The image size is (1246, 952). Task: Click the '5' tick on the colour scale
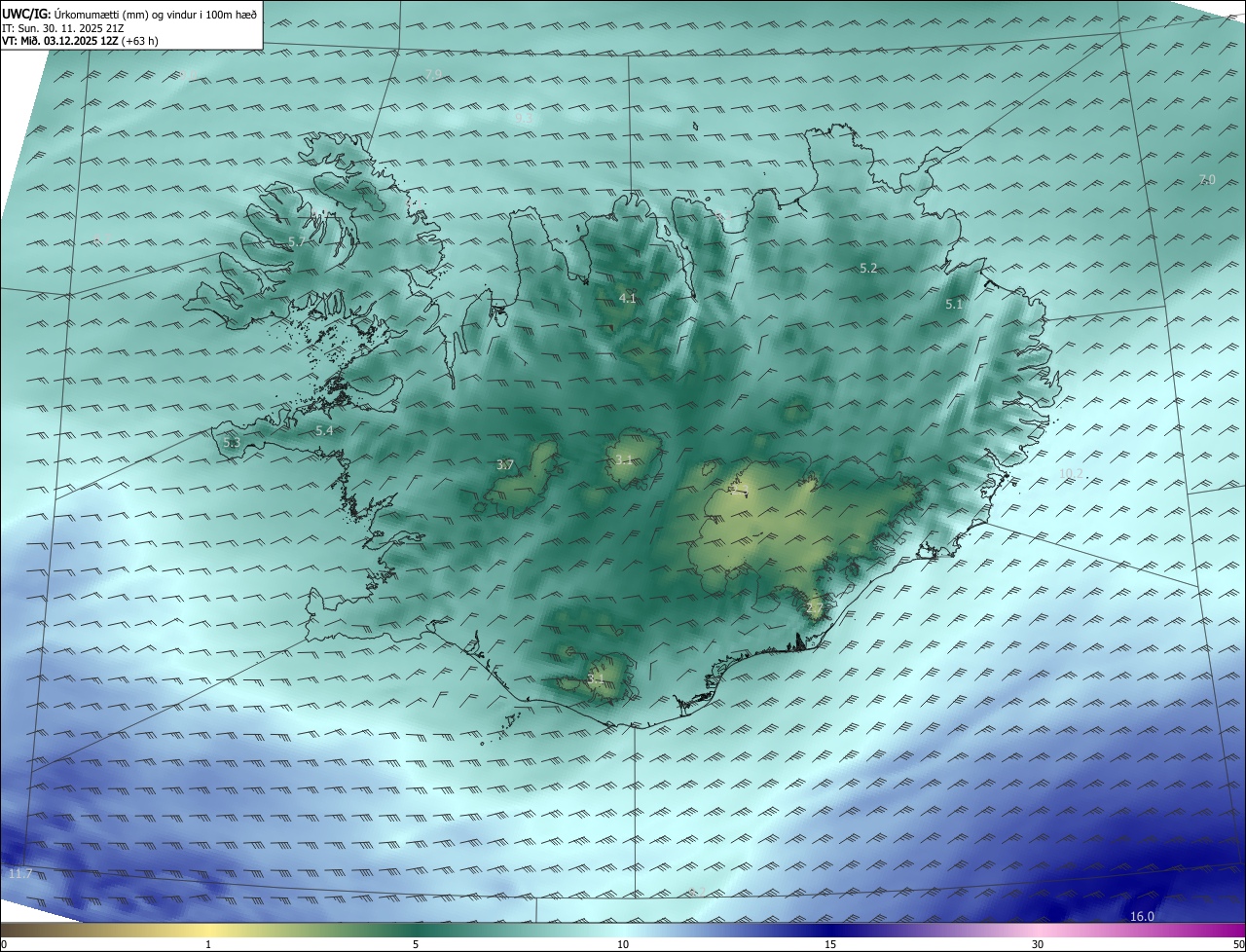tap(416, 944)
